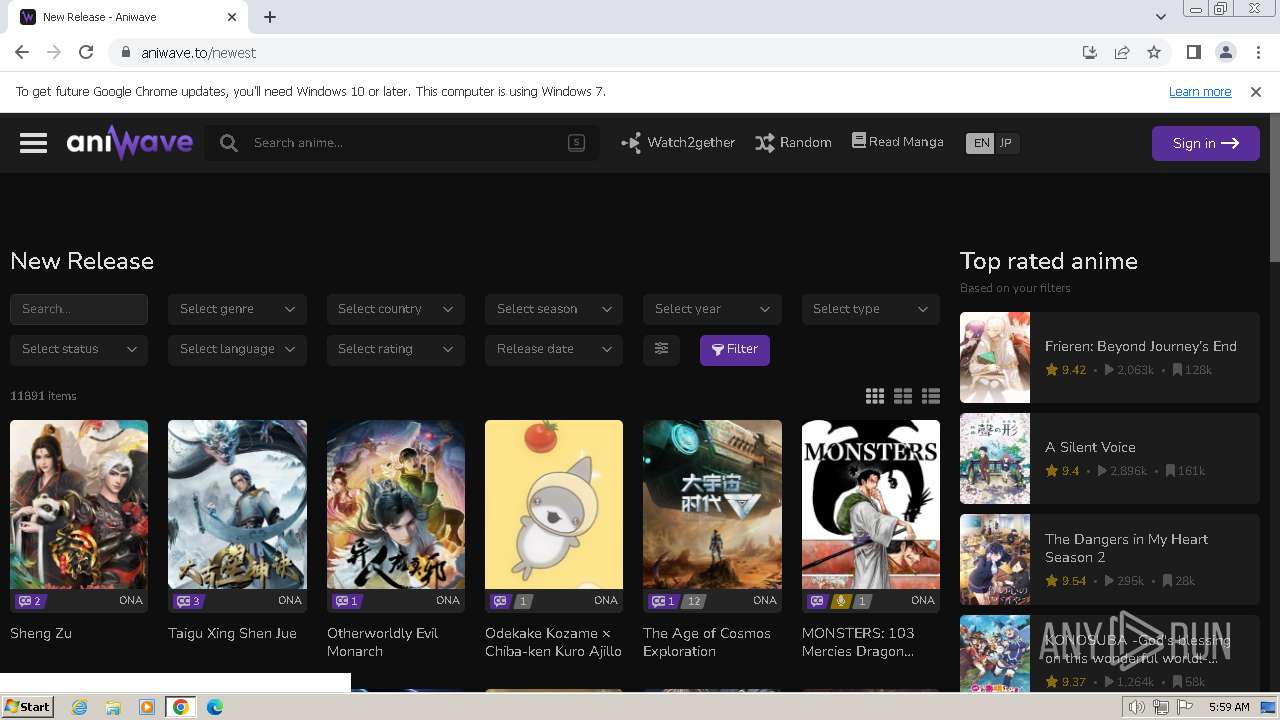Close the New Release - Aniwave tab
The image size is (1280, 720).
tap(232, 17)
